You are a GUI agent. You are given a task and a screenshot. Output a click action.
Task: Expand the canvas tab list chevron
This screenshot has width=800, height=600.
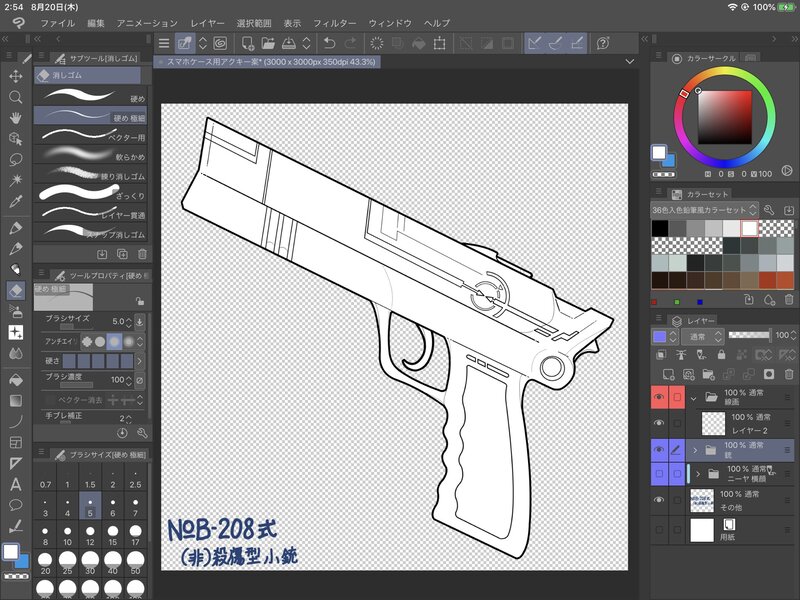tap(630, 62)
